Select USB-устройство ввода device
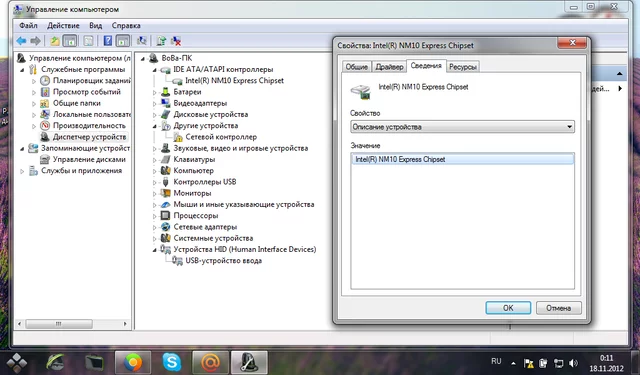 point(223,261)
